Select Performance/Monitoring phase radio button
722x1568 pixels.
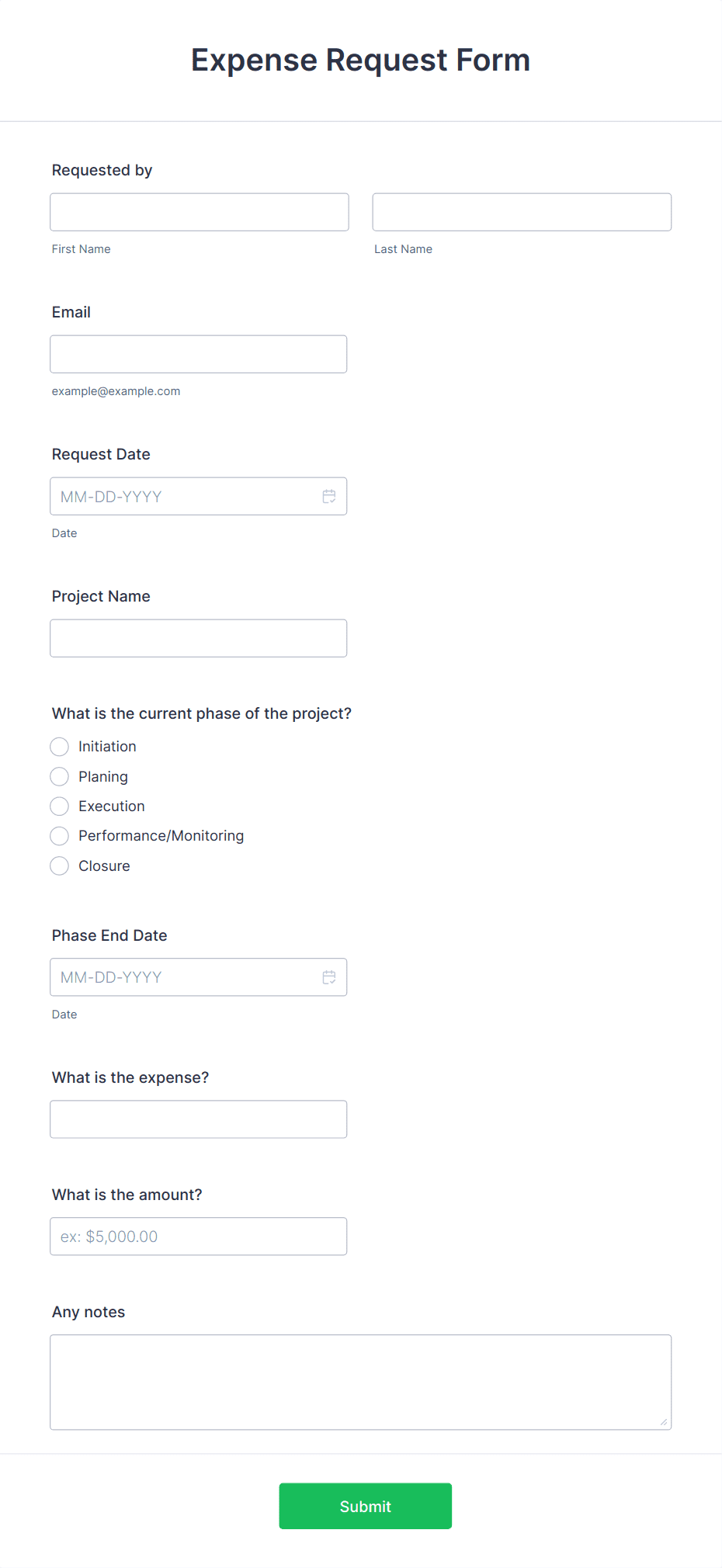59,836
